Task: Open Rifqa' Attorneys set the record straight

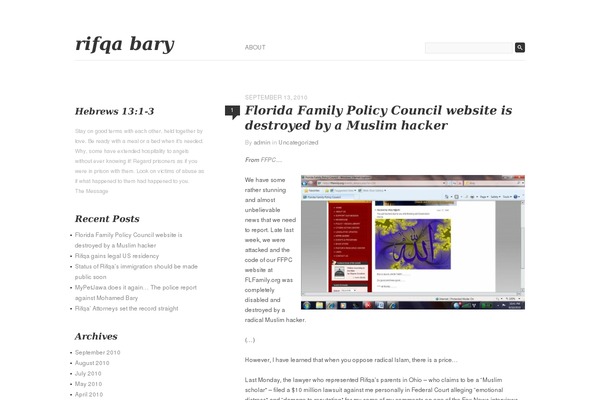Action: tap(127, 308)
